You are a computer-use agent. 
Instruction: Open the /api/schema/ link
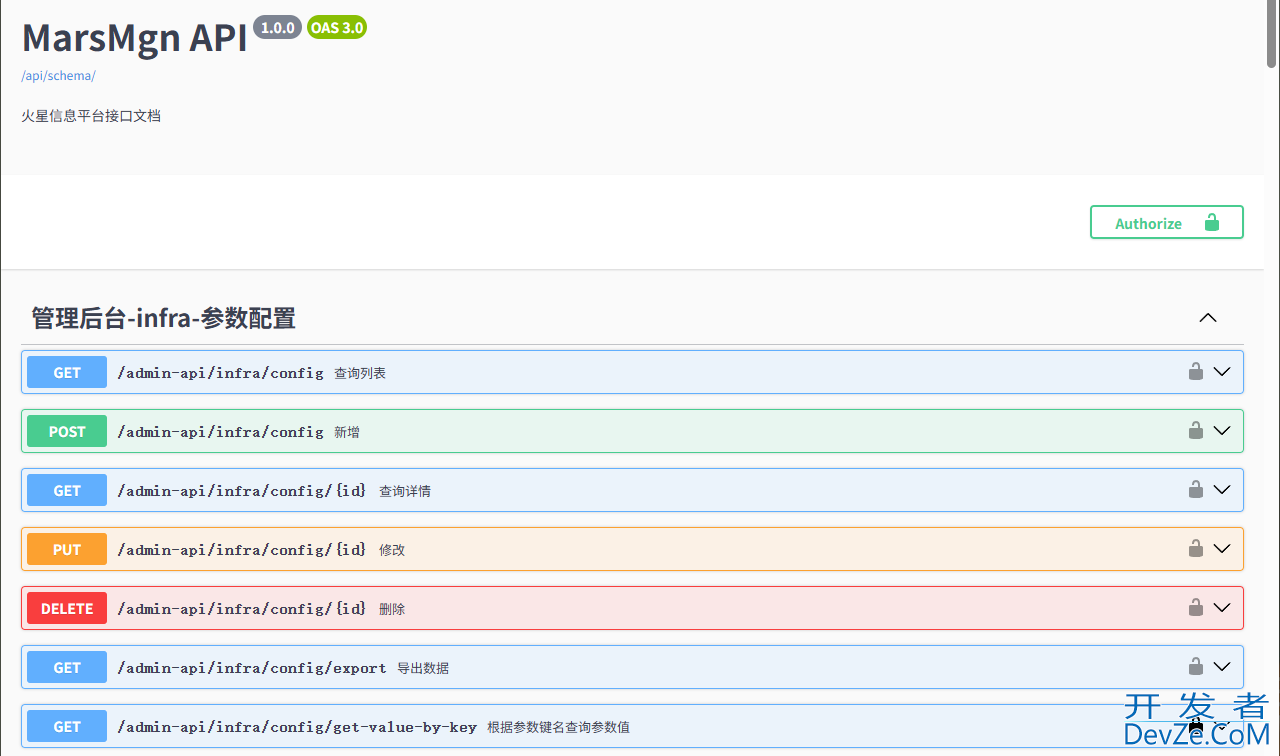(58, 76)
